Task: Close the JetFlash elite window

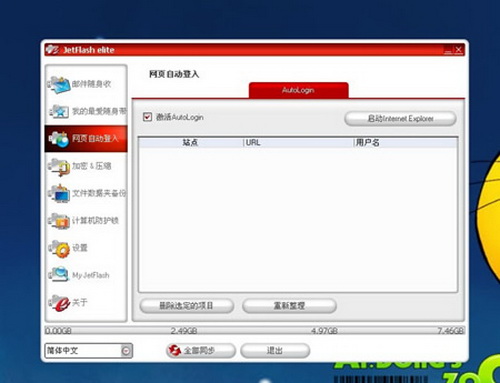Action: [458, 50]
